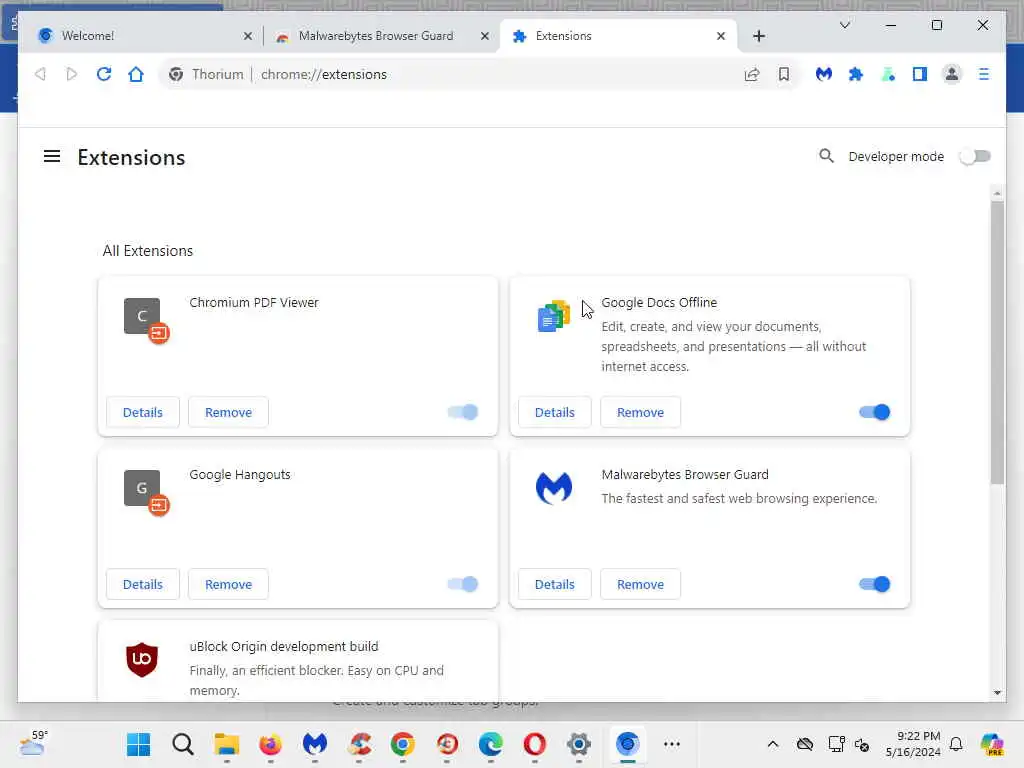Click the share page icon
Viewport: 1024px width, 768px height.
tap(752, 74)
